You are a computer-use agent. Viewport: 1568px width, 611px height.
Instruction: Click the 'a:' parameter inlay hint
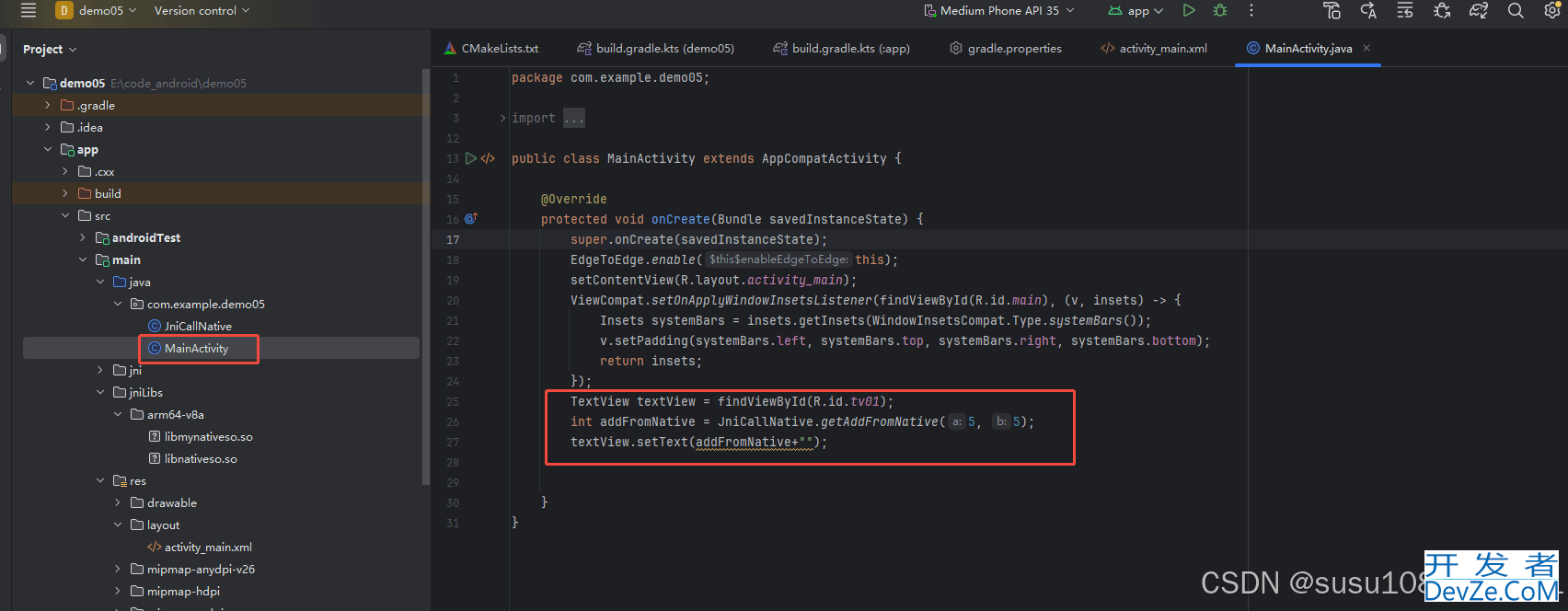957,421
